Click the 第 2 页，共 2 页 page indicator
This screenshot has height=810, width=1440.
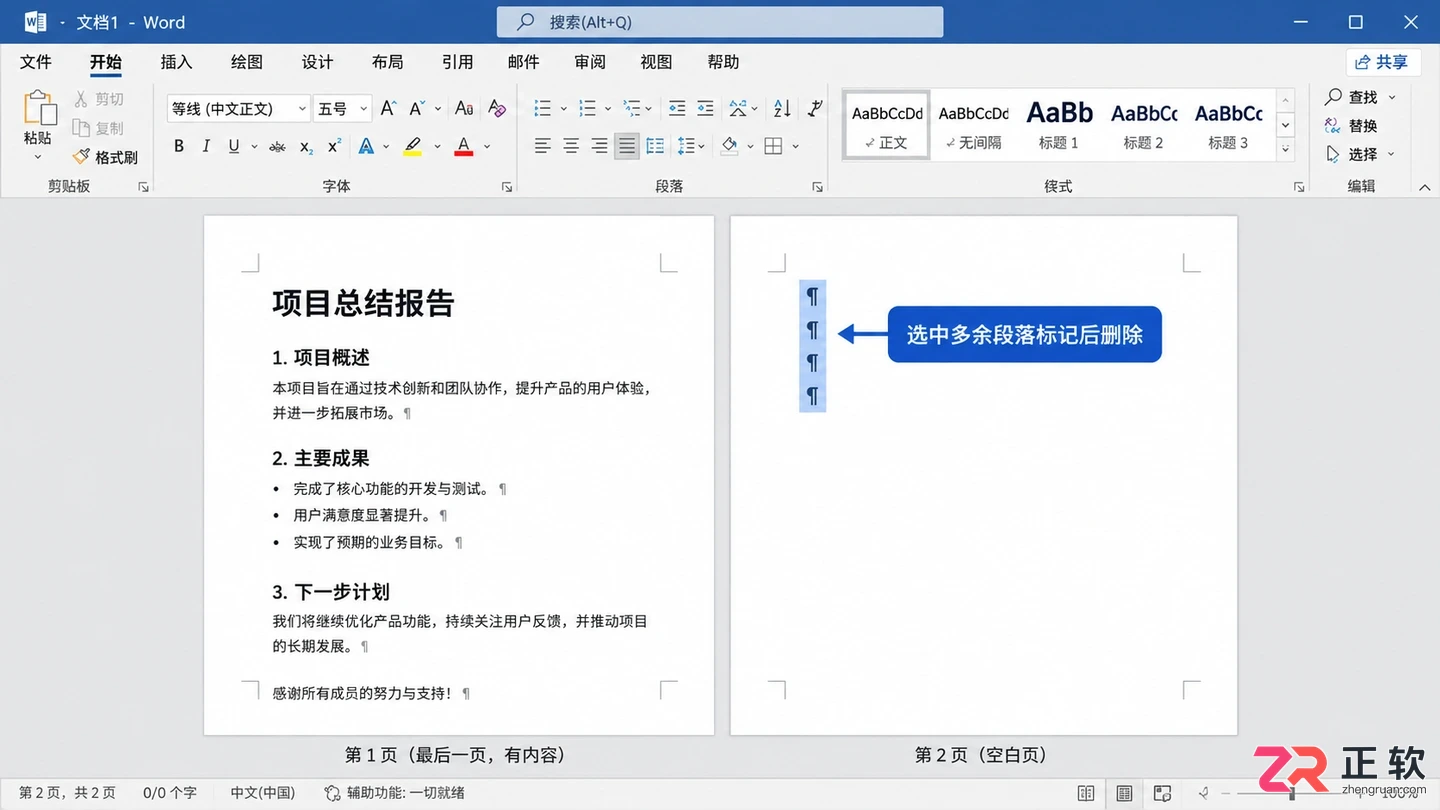click(x=67, y=793)
